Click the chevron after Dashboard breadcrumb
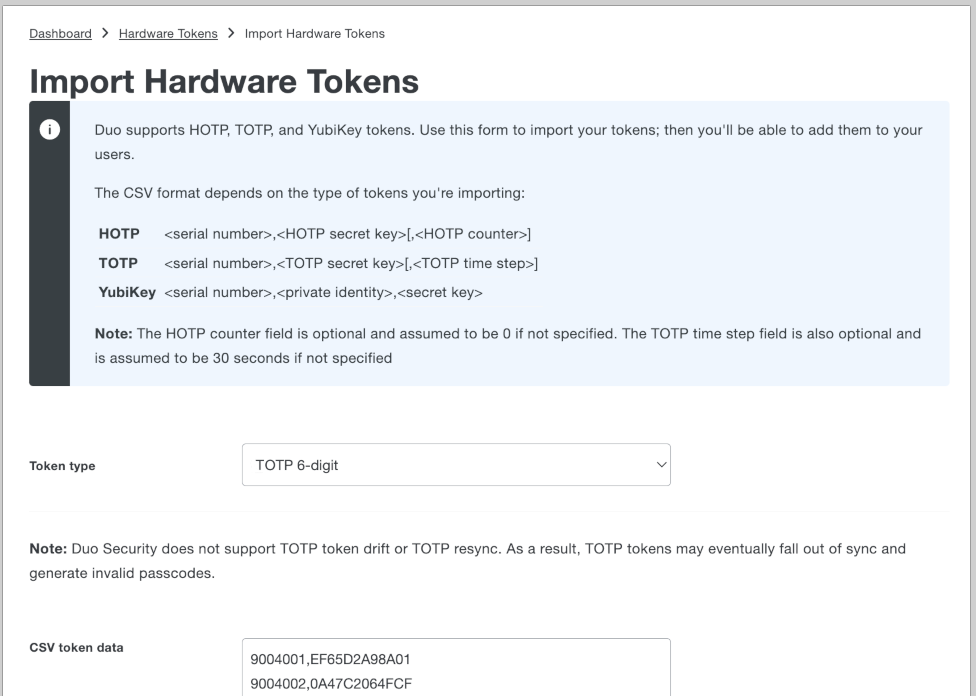 (105, 33)
